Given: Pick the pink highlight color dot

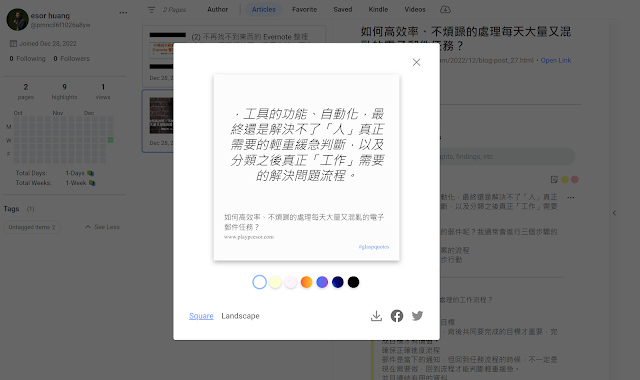Looking at the screenshot, I should pos(575,180).
